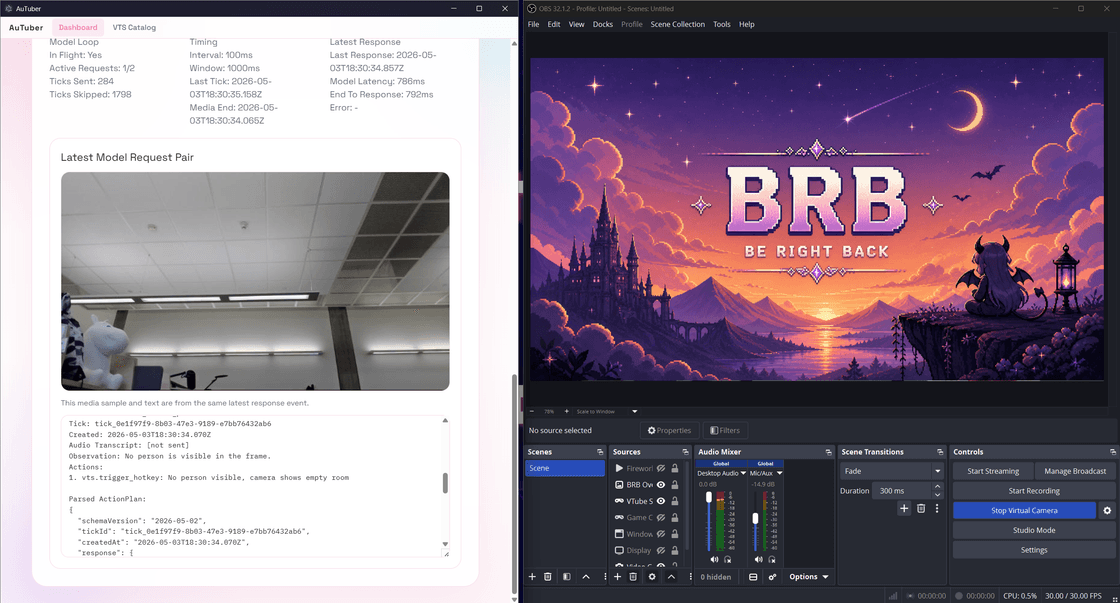This screenshot has height=603, width=1120.
Task: Show the Window Capture source
Action: [661, 534]
